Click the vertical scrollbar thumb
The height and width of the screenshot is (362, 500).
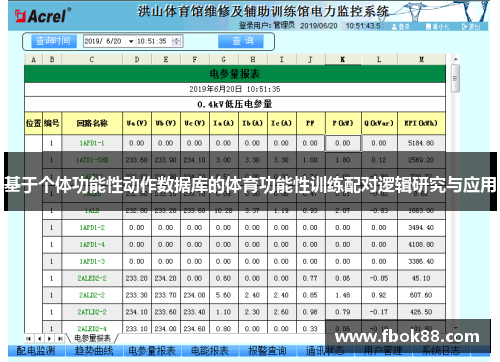[x=455, y=79]
